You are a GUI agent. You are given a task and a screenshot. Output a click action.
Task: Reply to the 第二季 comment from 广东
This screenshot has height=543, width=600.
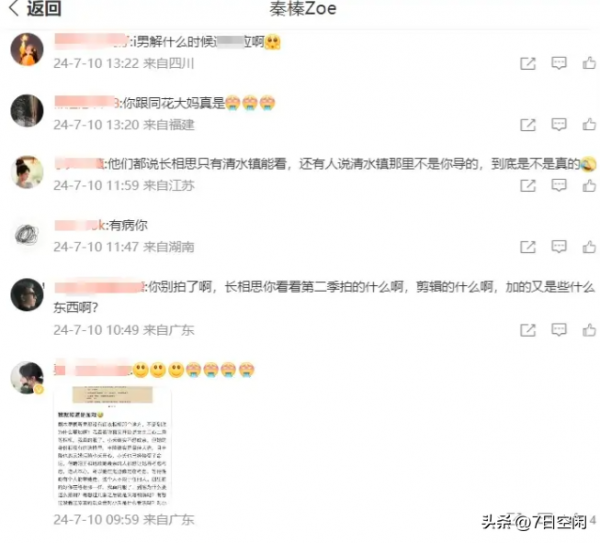point(559,330)
